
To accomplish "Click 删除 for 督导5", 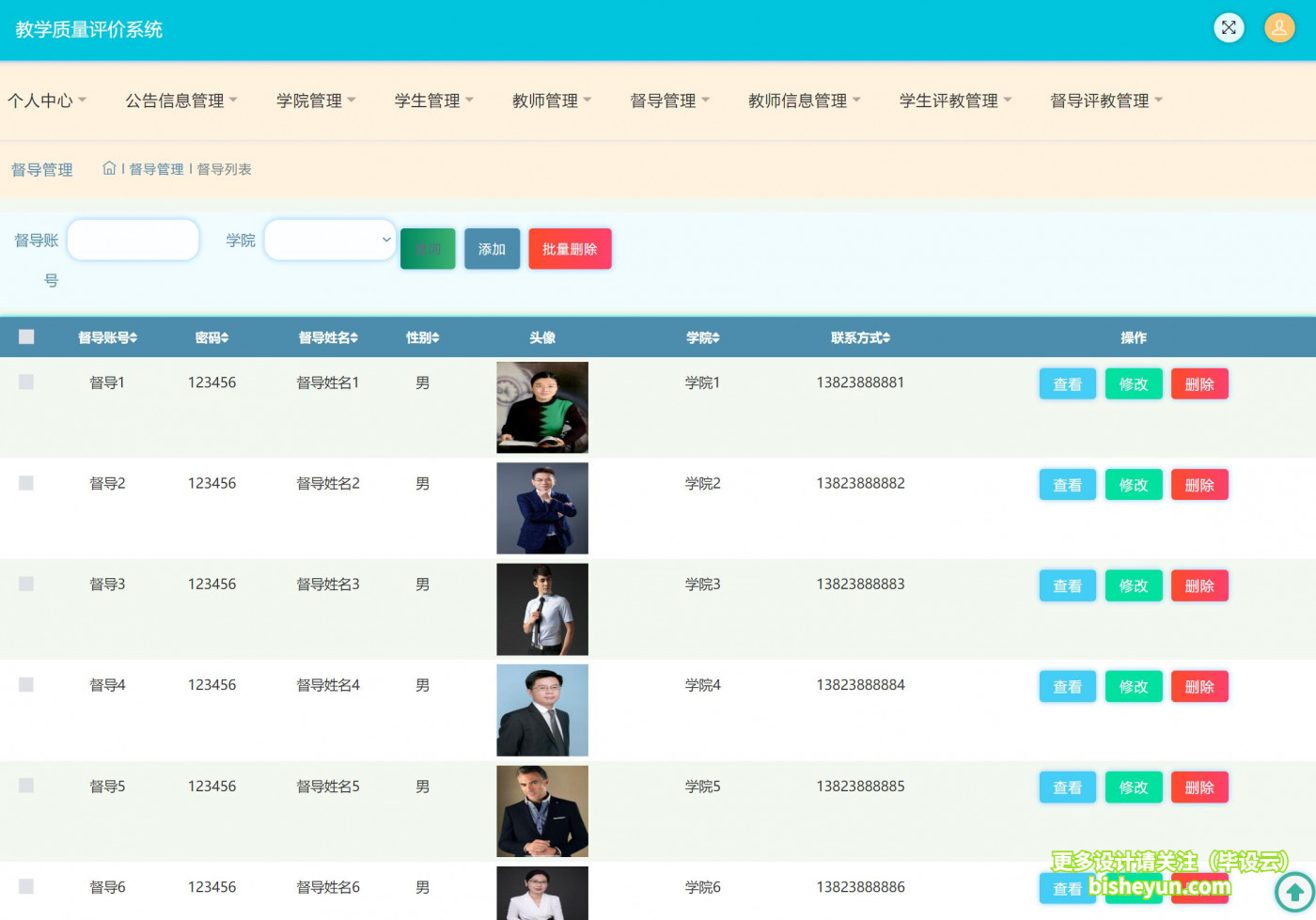I will [1199, 787].
